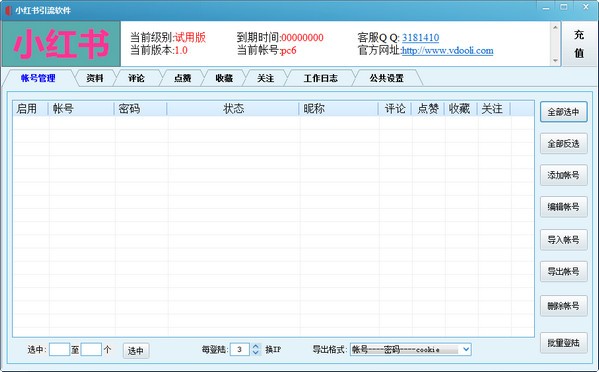This screenshot has height=372, width=599.
Task: Maximize the 小红书引流软件 window
Action: pyautogui.click(x=564, y=7)
